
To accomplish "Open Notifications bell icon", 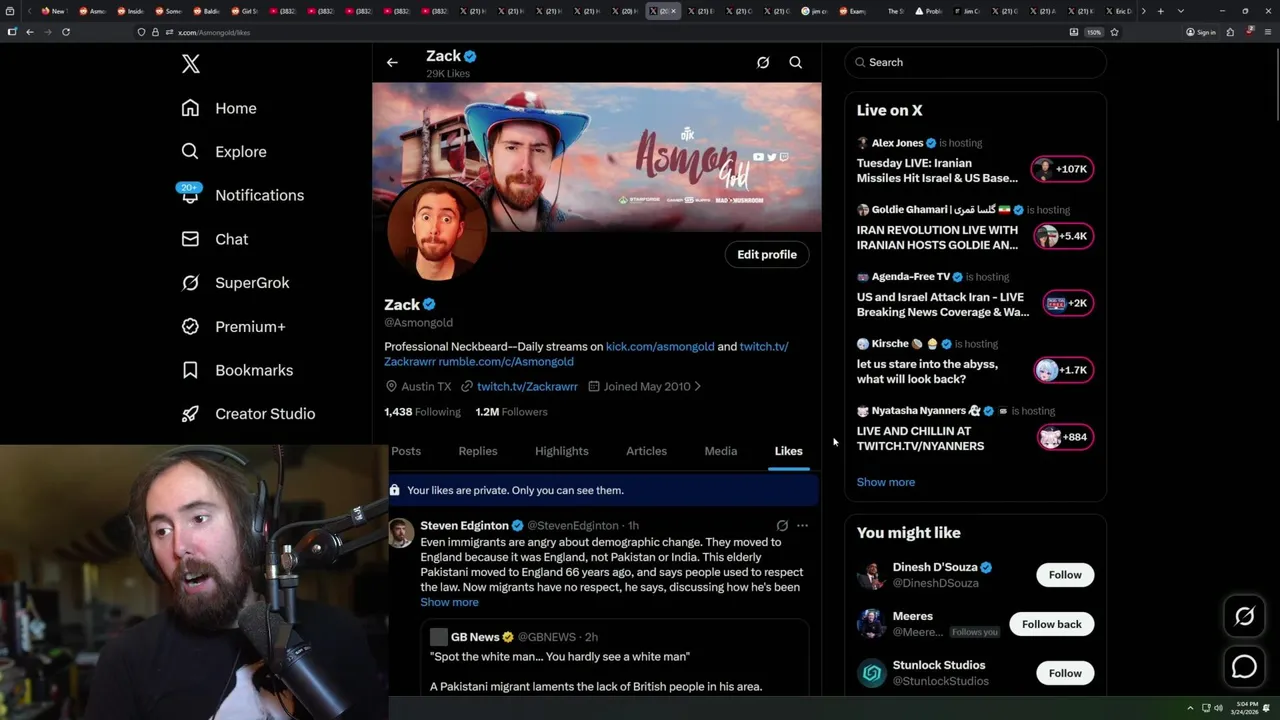I will [190, 194].
